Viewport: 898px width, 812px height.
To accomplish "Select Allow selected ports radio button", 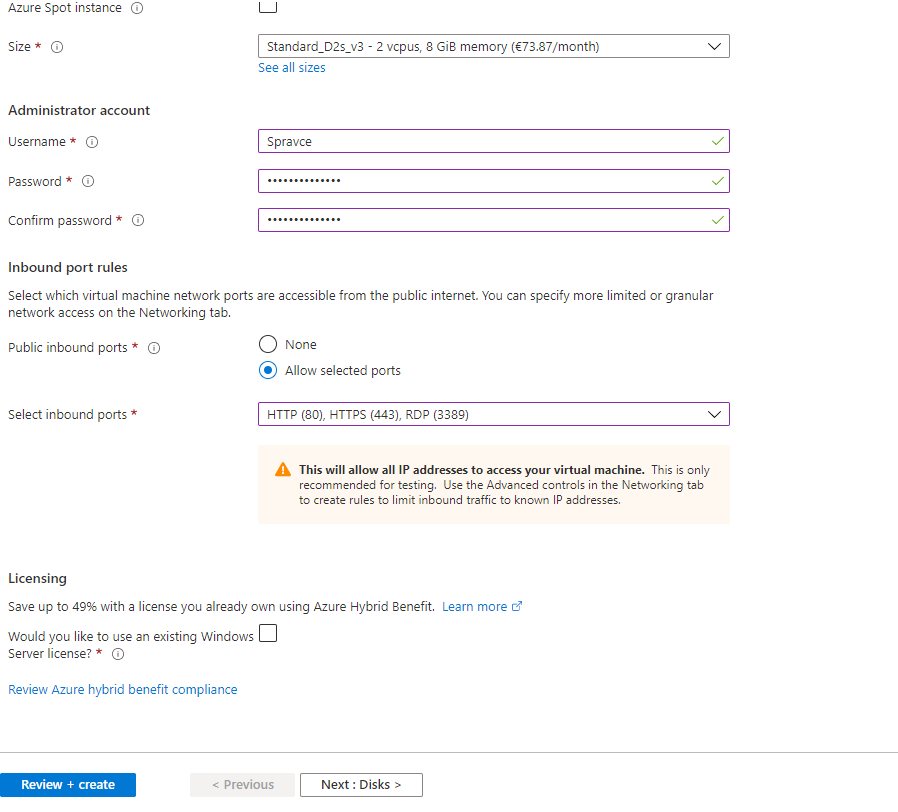I will (x=268, y=370).
